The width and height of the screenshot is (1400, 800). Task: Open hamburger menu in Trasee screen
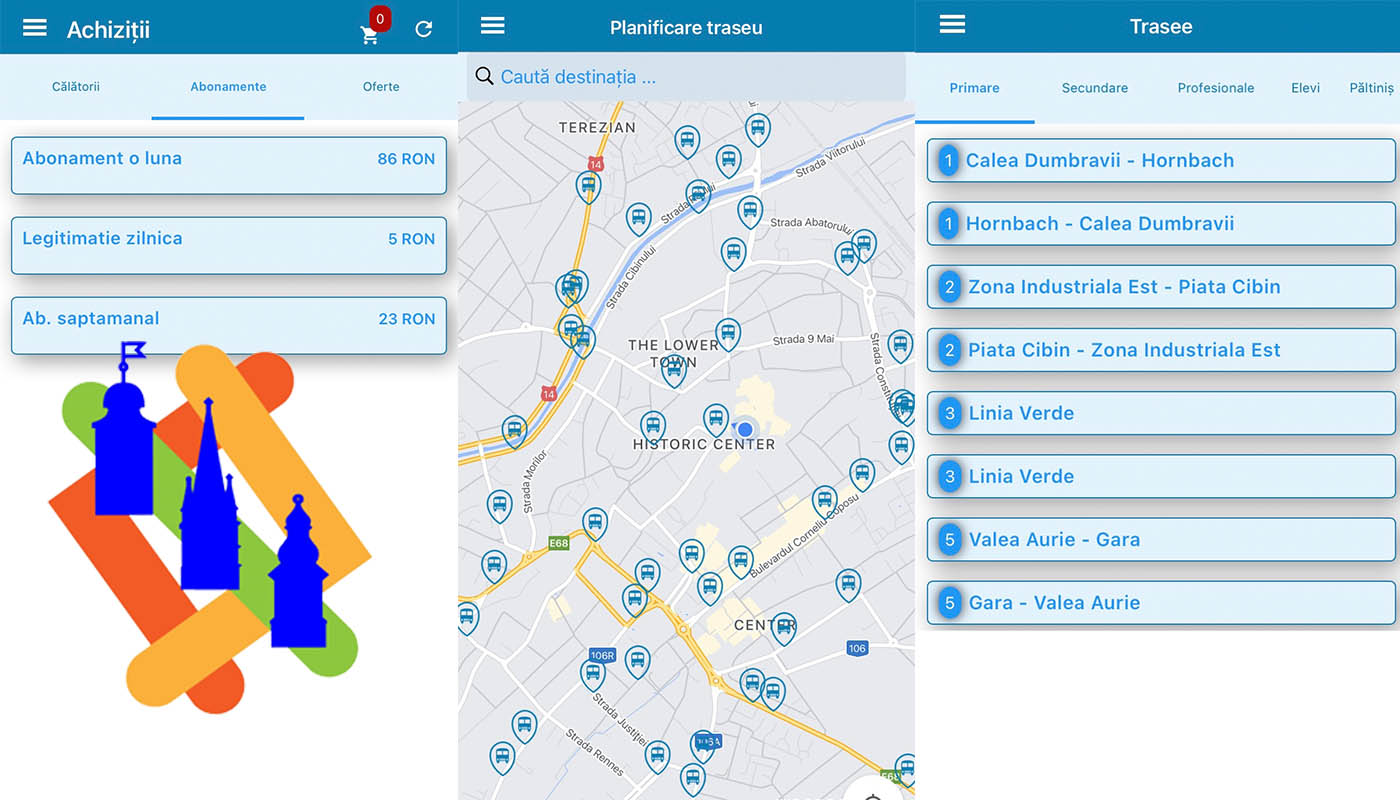point(952,25)
